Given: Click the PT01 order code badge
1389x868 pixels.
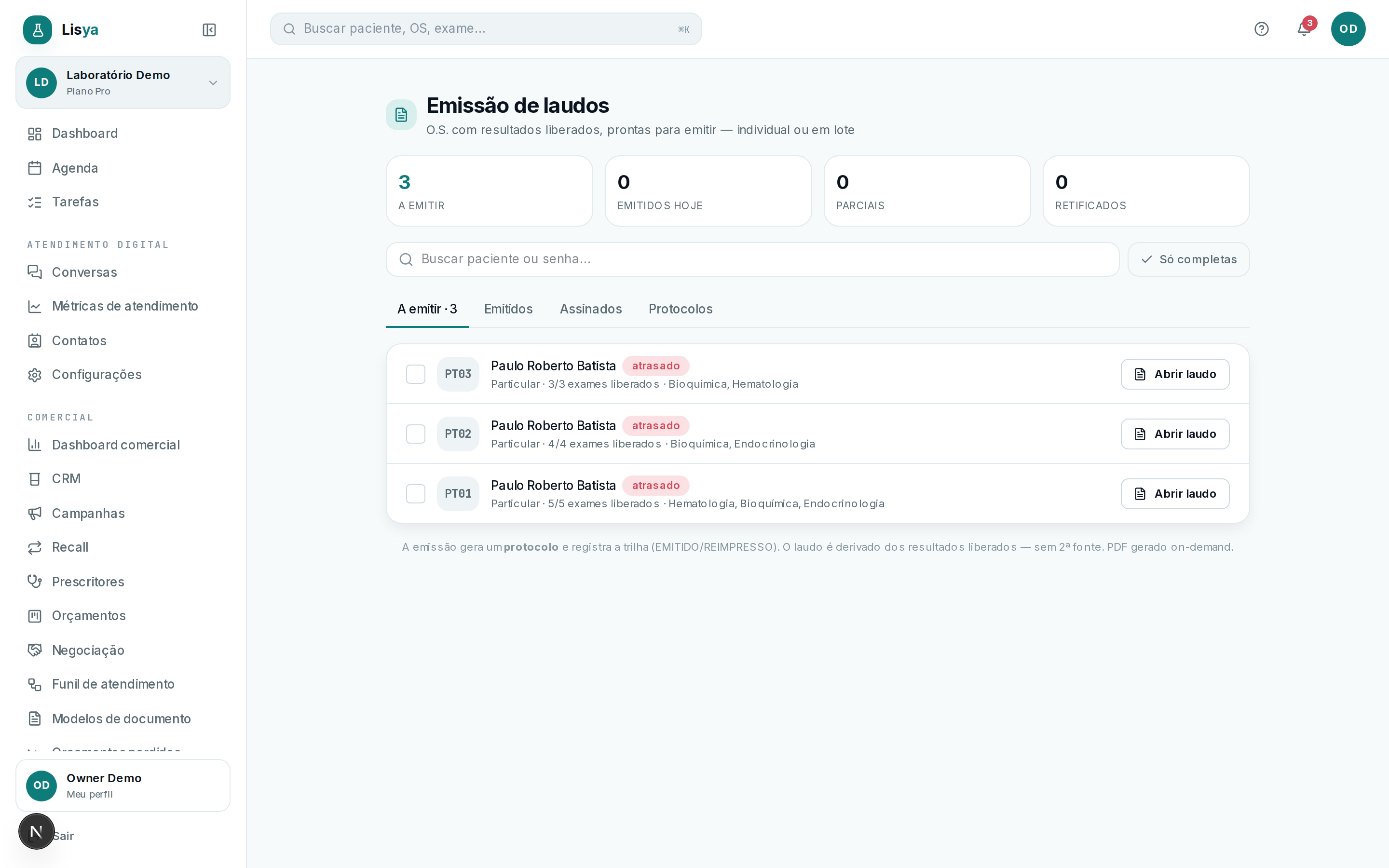Looking at the screenshot, I should pyautogui.click(x=457, y=494).
